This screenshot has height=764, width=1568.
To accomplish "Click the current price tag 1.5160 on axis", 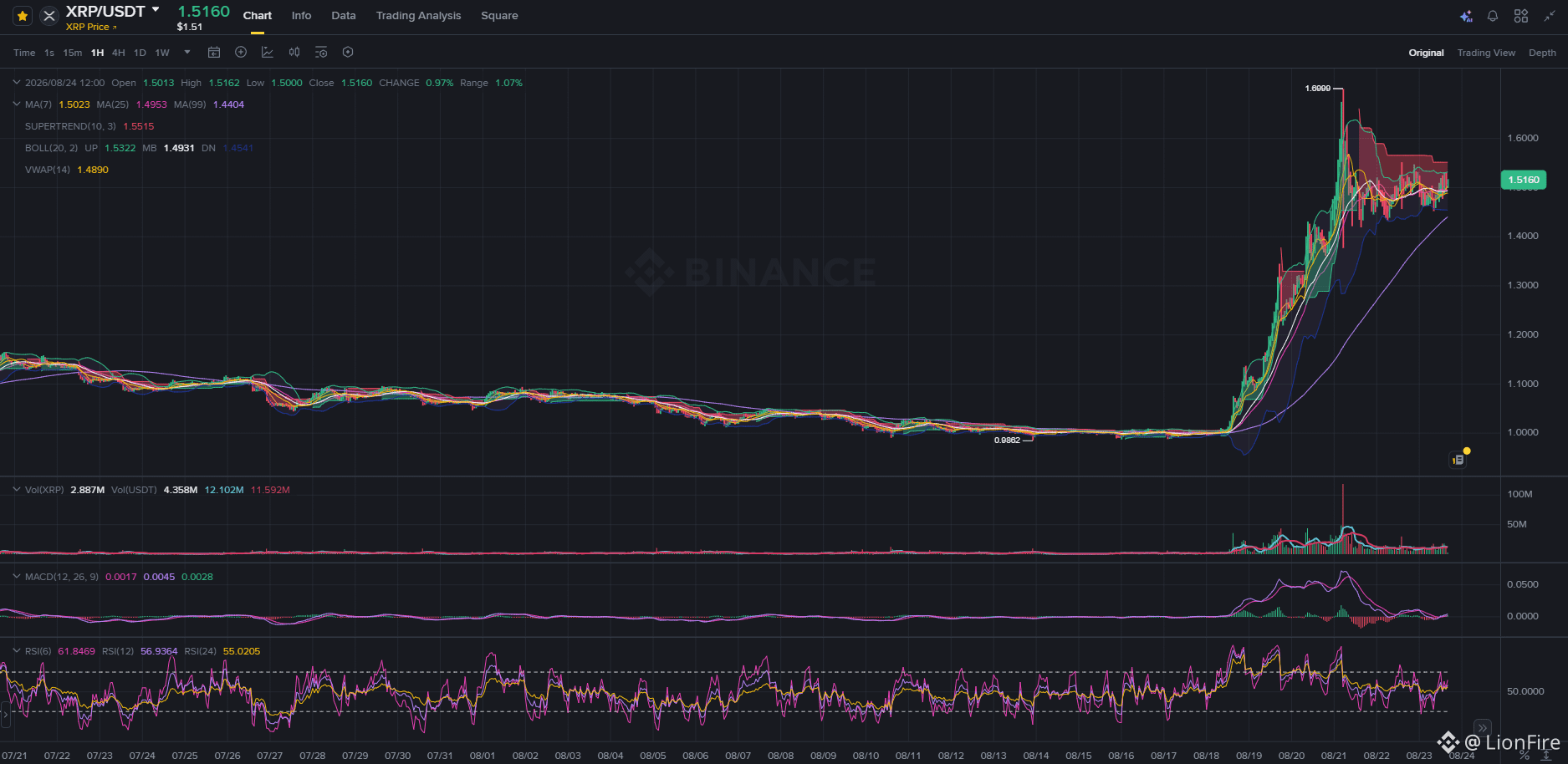I will pyautogui.click(x=1524, y=180).
